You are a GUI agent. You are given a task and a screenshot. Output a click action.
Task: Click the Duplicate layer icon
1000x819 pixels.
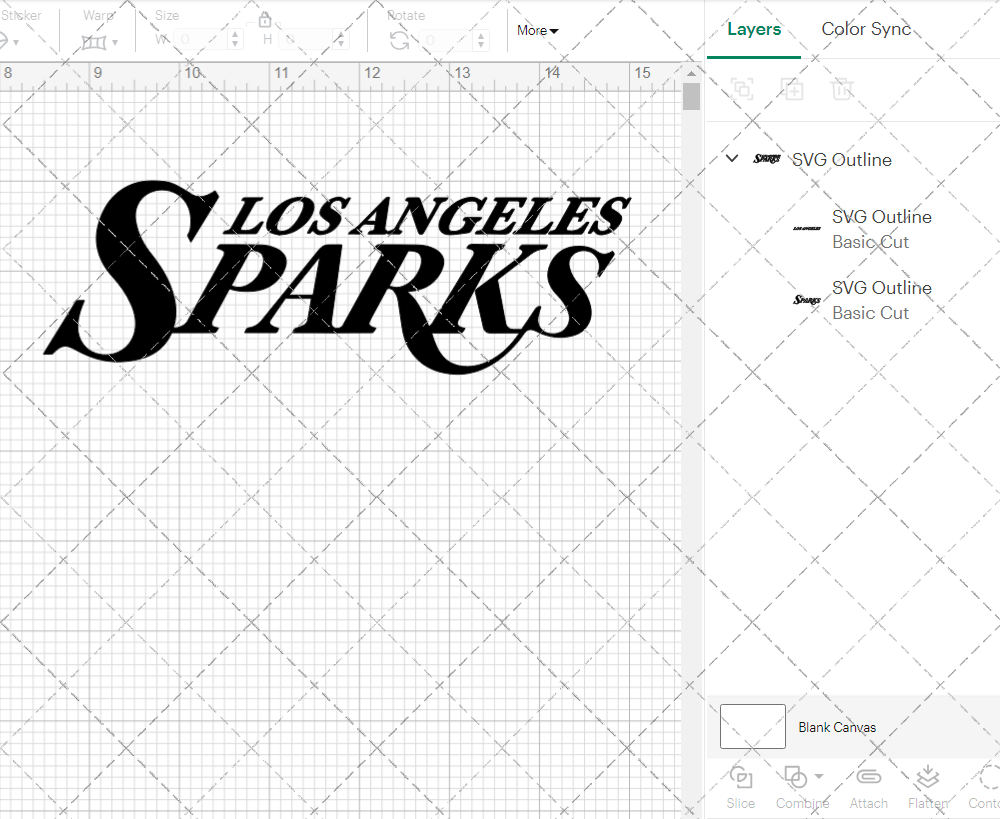coord(792,89)
